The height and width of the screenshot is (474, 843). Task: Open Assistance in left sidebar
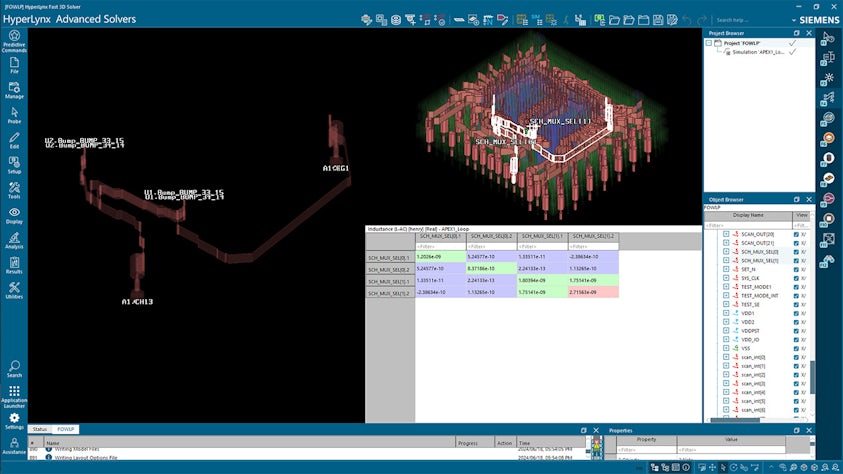point(14,446)
